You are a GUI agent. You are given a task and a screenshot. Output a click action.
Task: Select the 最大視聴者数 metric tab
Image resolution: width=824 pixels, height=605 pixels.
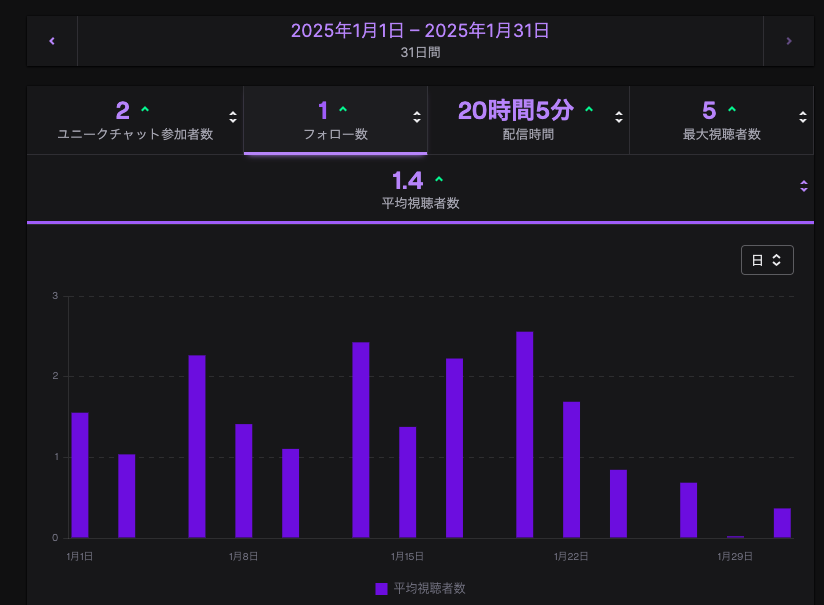[721, 120]
